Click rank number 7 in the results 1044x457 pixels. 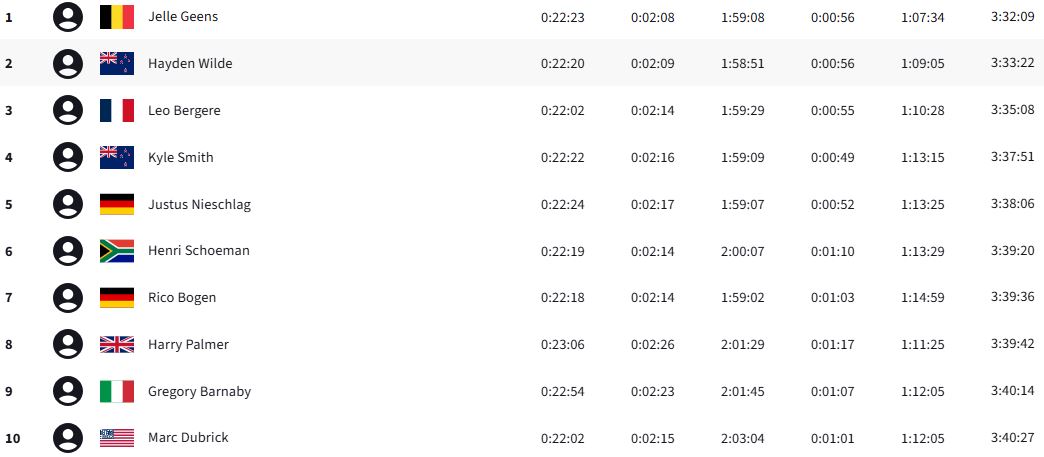tap(9, 298)
